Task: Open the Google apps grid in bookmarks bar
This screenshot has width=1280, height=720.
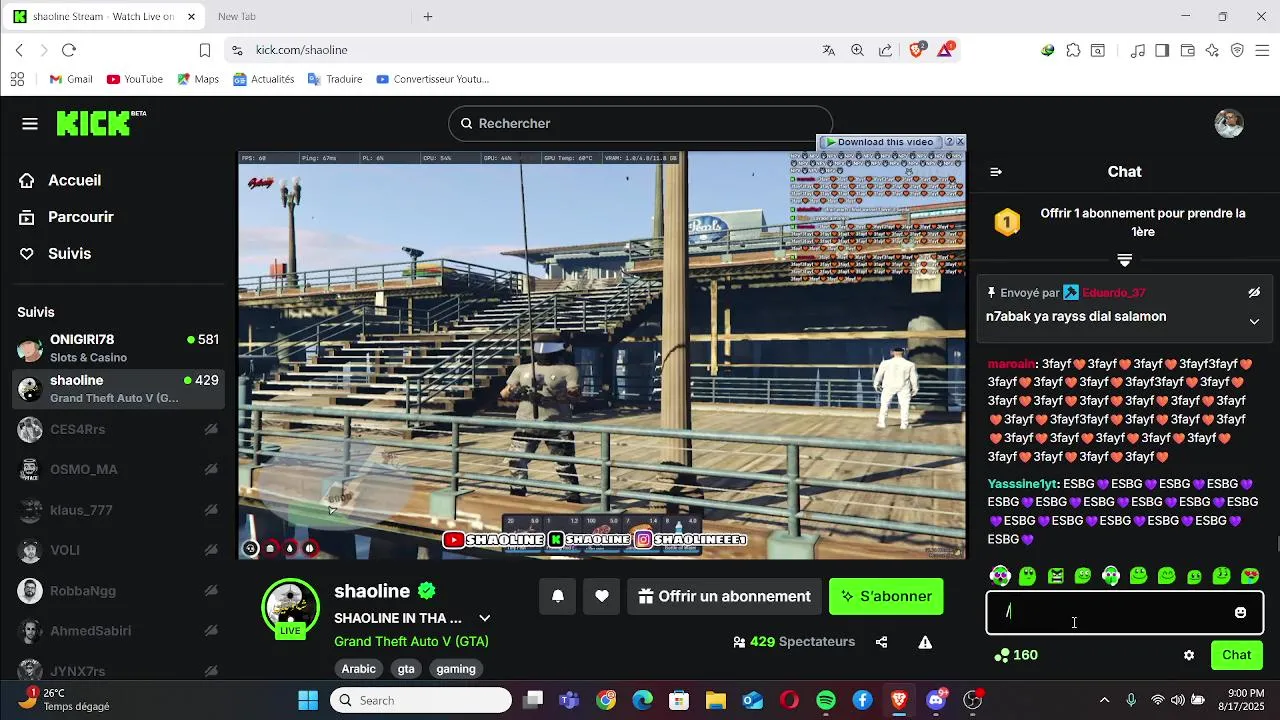Action: 17,79
